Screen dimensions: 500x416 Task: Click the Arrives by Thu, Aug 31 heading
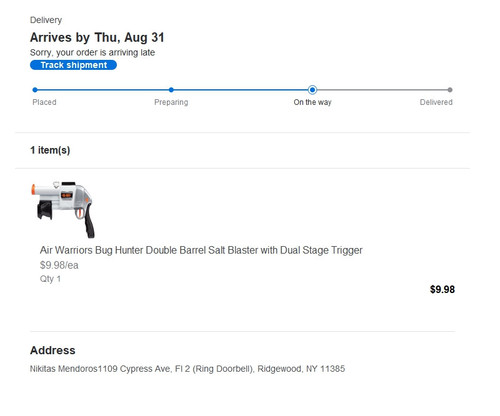[x=97, y=37]
